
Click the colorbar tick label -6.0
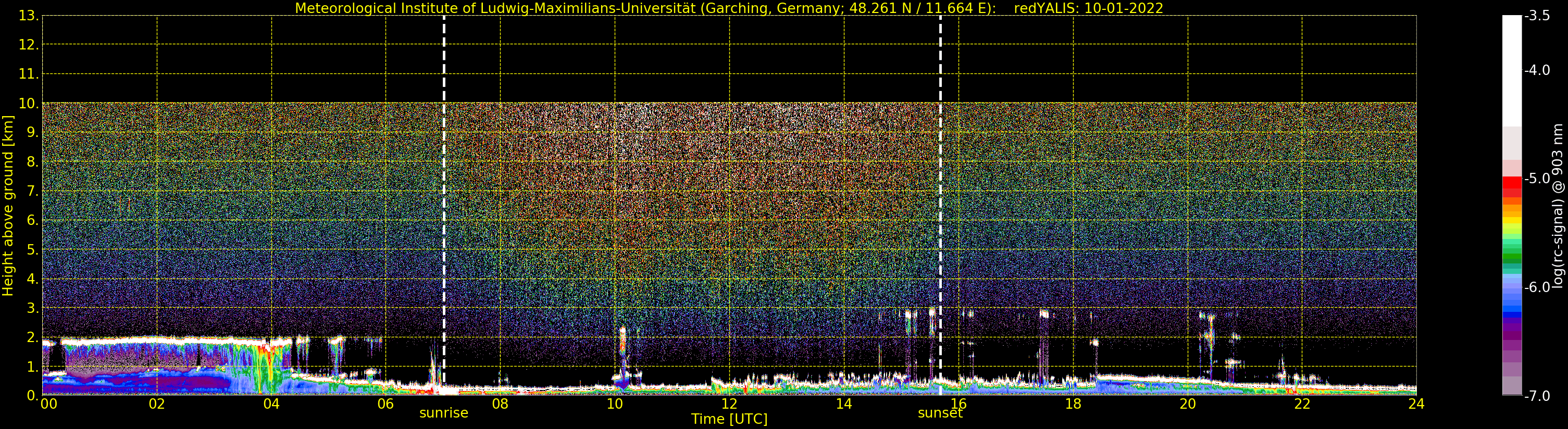(x=1537, y=287)
